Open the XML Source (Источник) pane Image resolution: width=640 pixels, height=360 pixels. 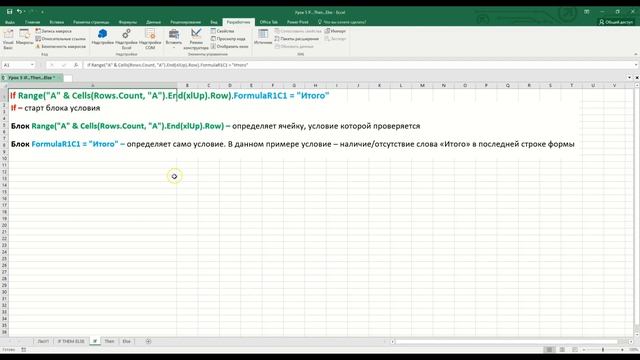(x=263, y=37)
